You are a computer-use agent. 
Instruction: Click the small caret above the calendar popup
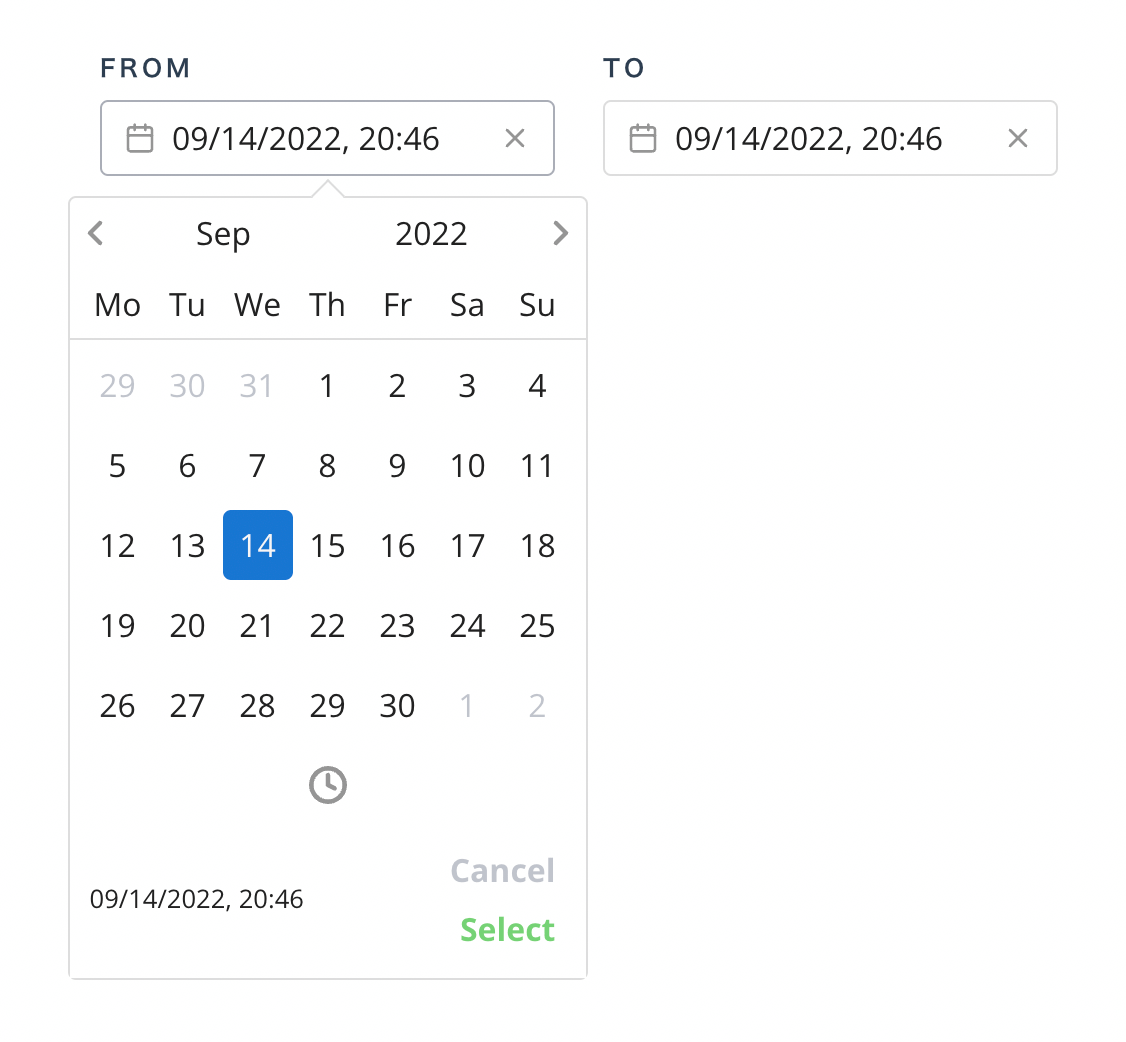coord(327,188)
